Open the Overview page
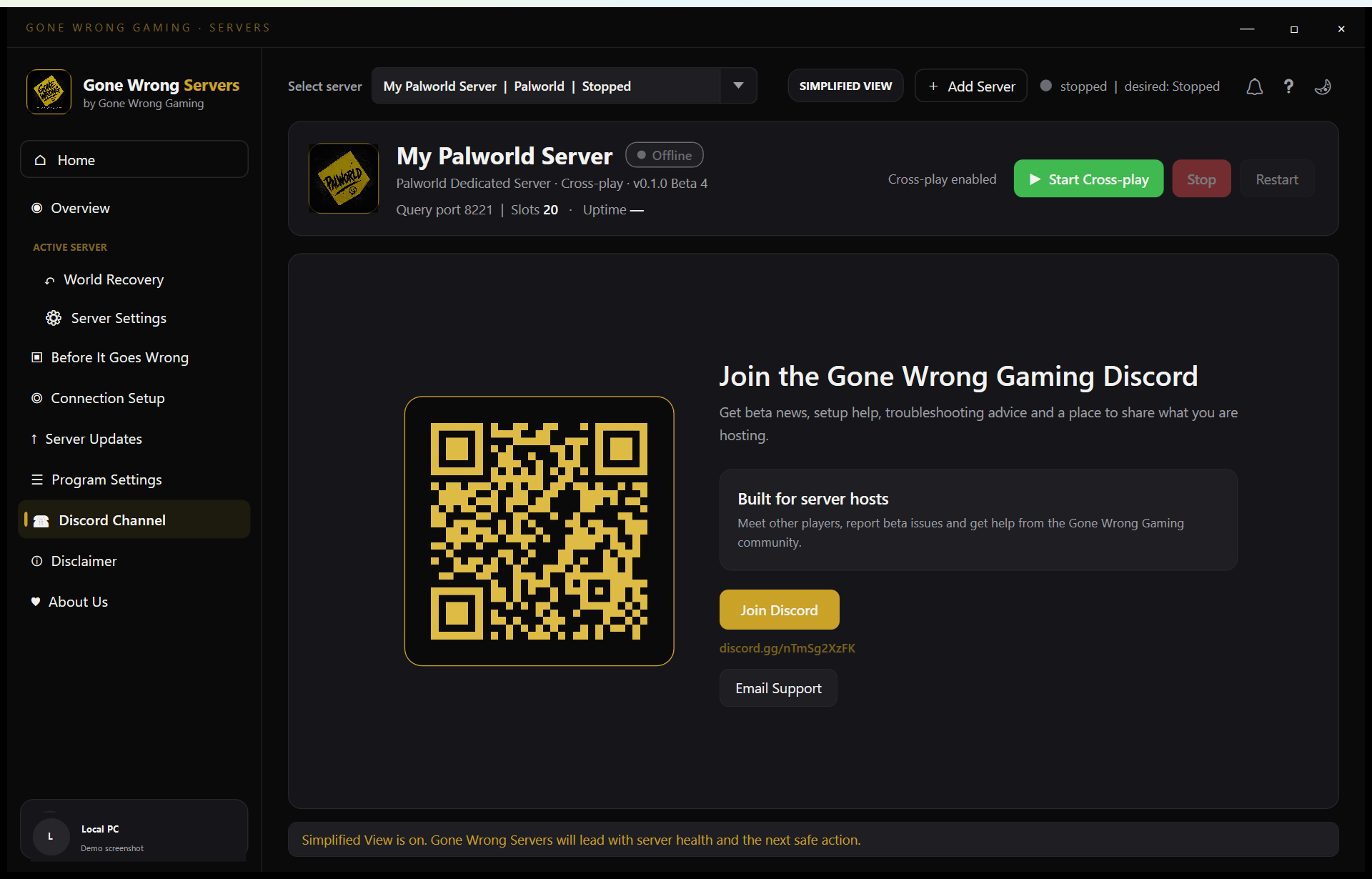Image resolution: width=1372 pixels, height=879 pixels. (x=134, y=208)
